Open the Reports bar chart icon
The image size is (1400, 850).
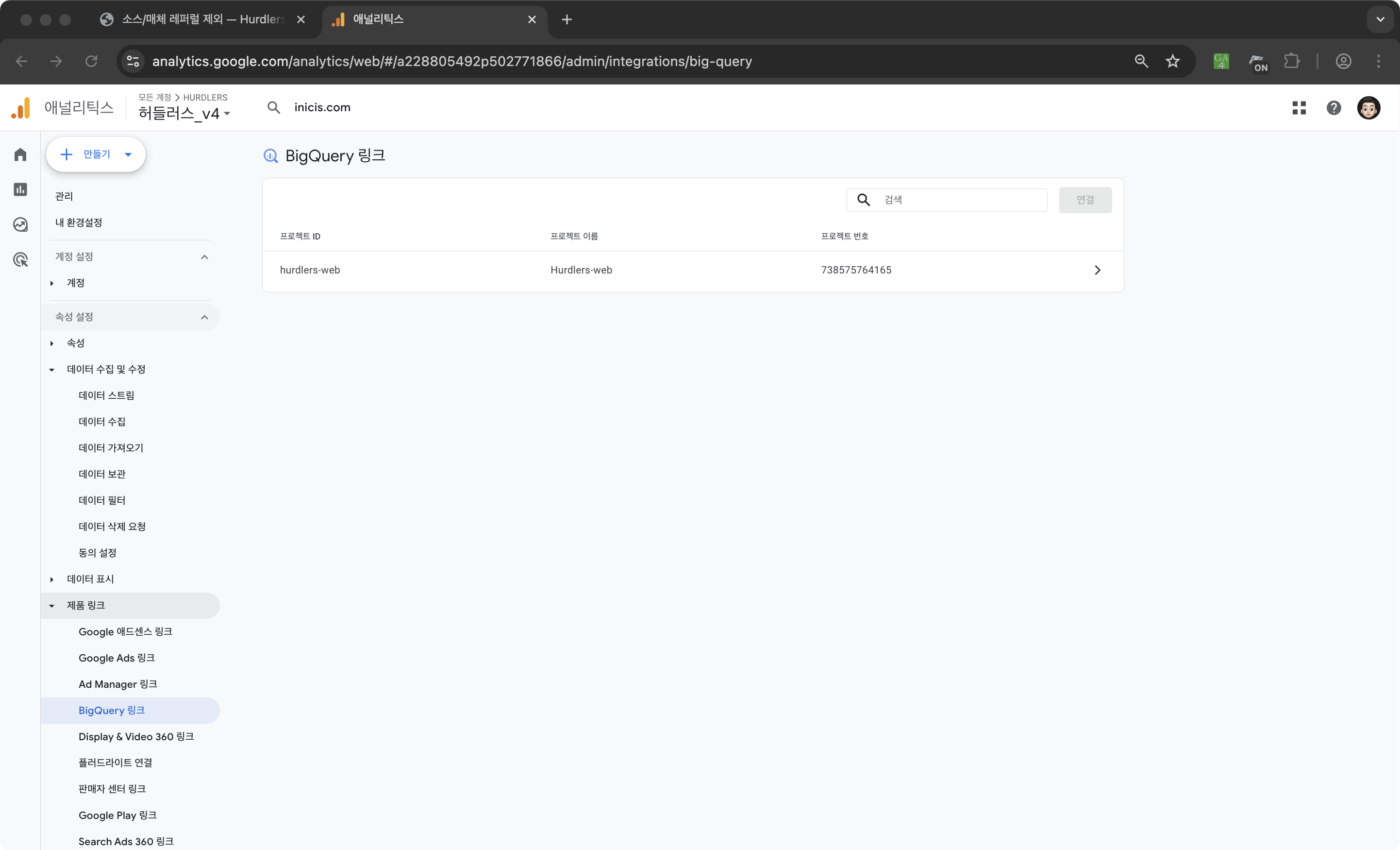20,189
